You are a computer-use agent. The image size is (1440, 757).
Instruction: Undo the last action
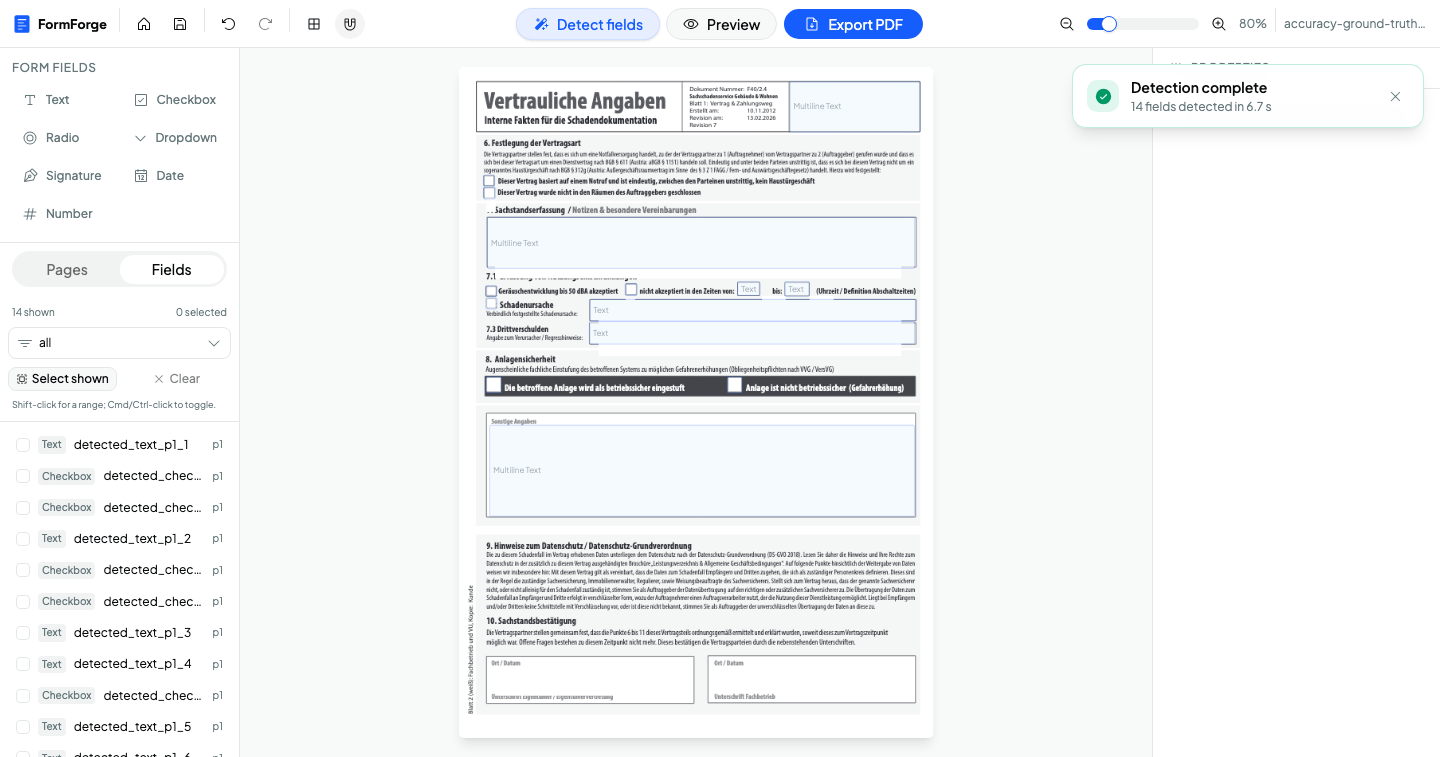(228, 24)
